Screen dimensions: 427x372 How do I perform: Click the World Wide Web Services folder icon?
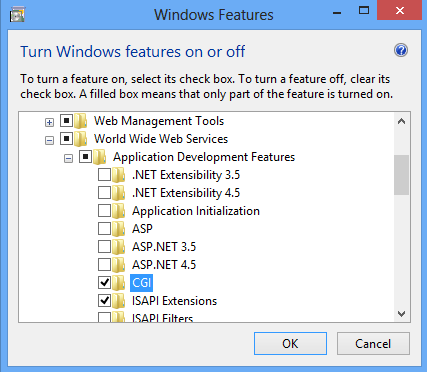(81, 139)
